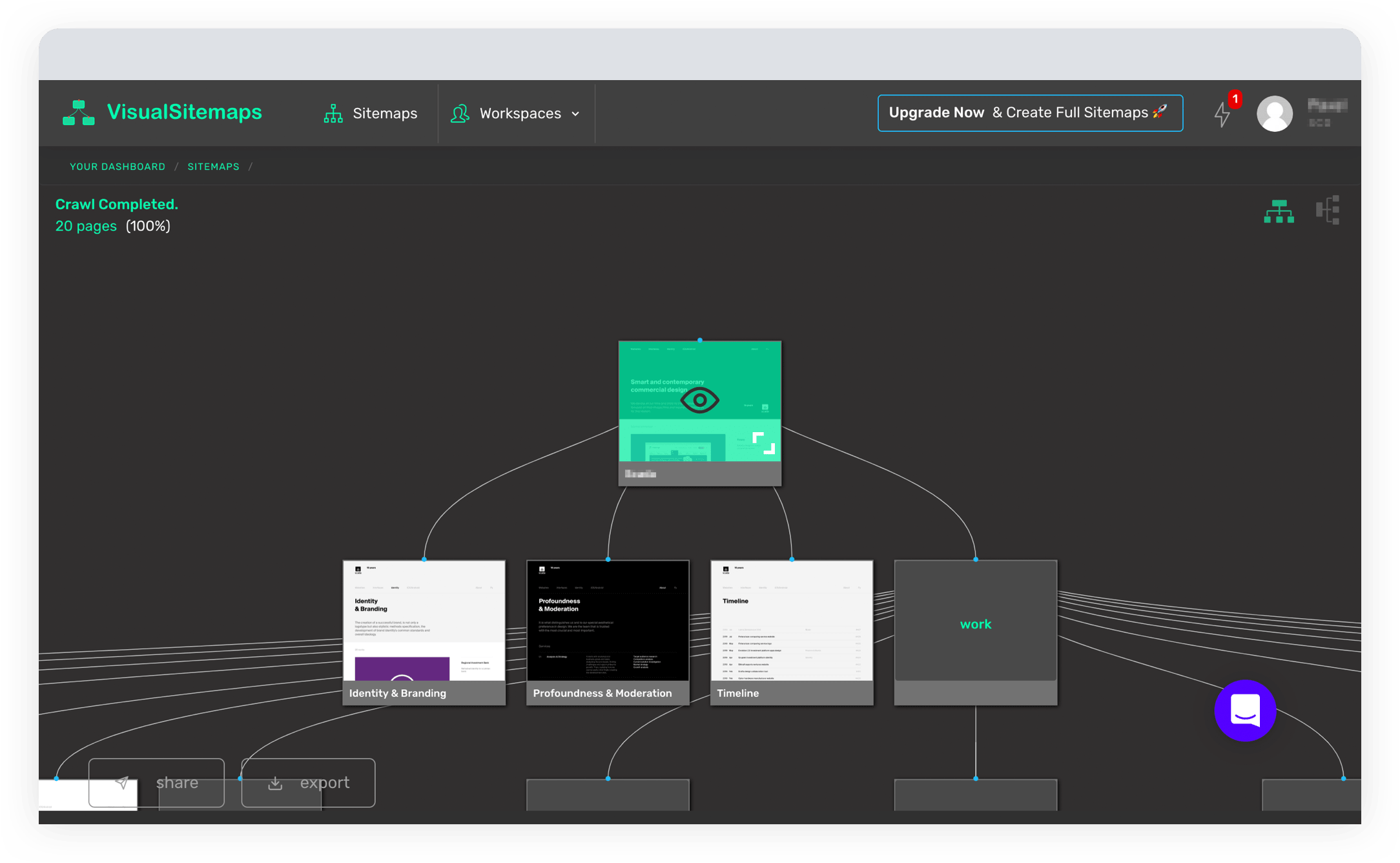
Task: Click the eye preview icon on homepage
Action: [x=699, y=400]
